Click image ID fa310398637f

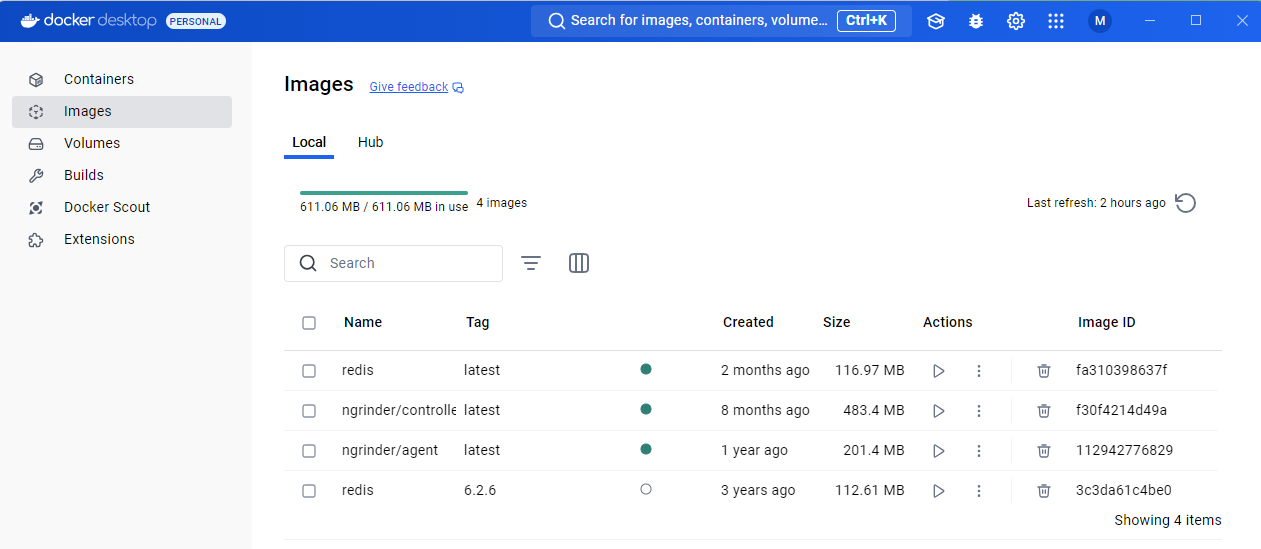coord(1121,370)
